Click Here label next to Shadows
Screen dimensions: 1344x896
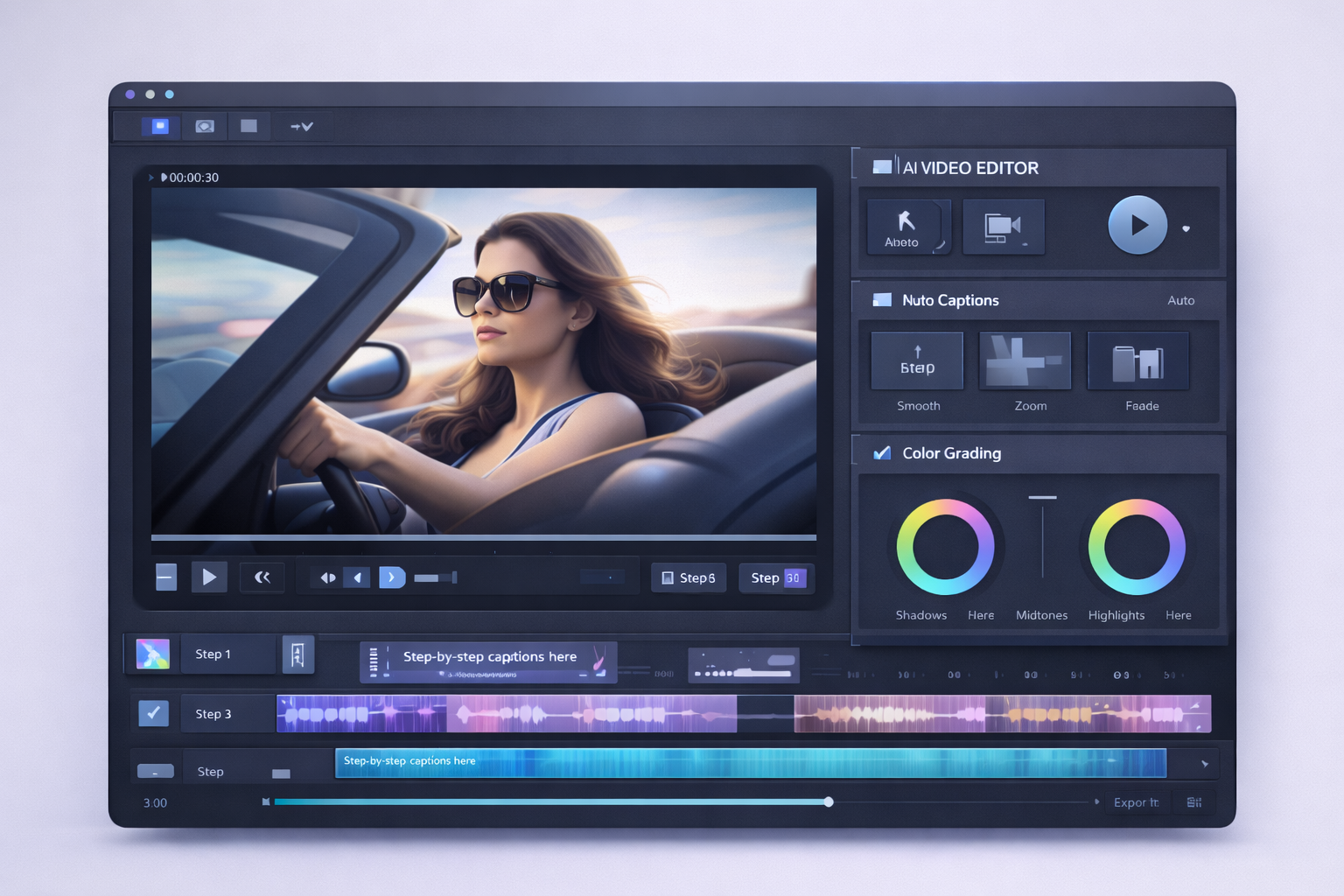click(981, 615)
